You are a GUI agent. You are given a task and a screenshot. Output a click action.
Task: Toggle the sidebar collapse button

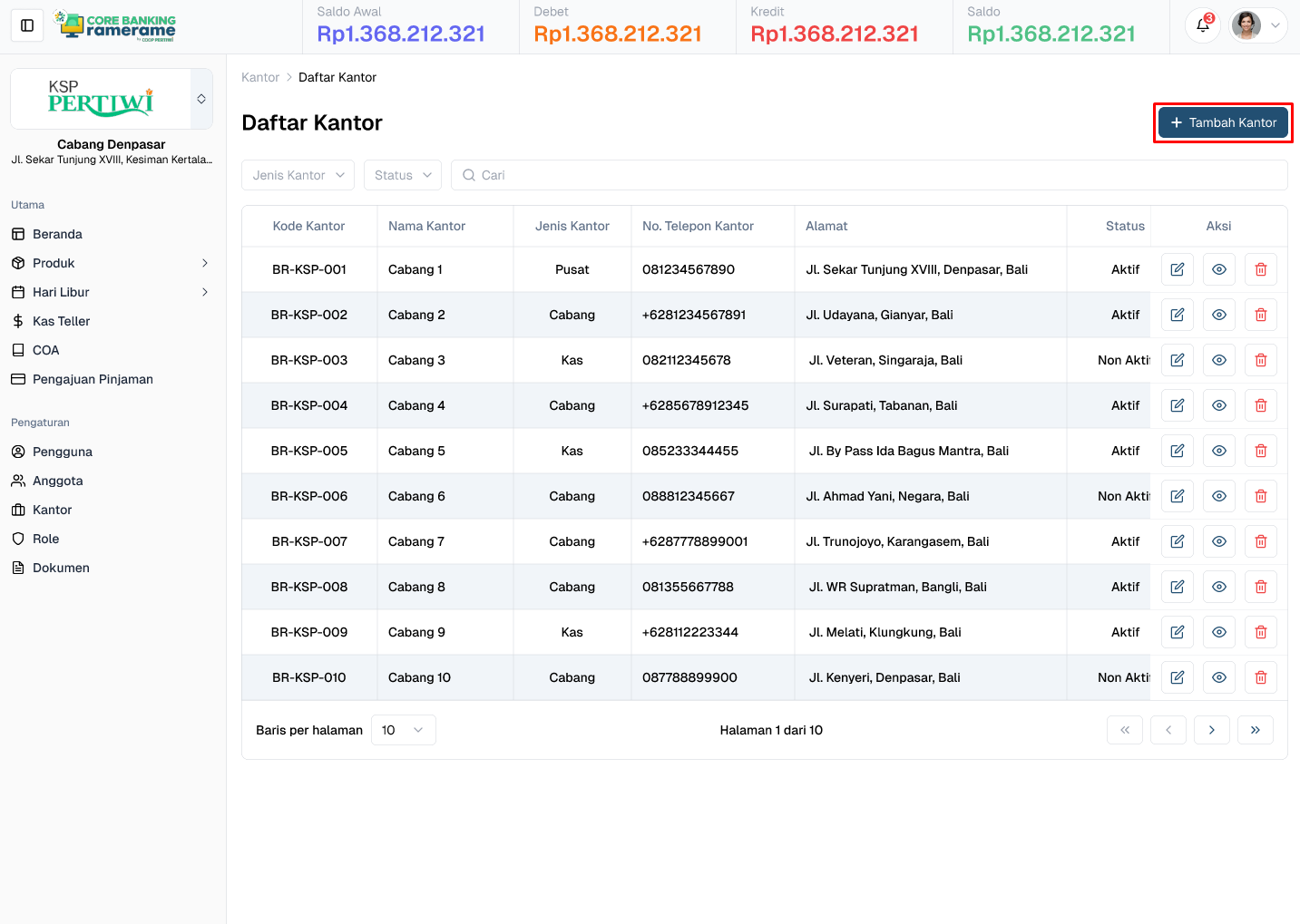coord(26,24)
